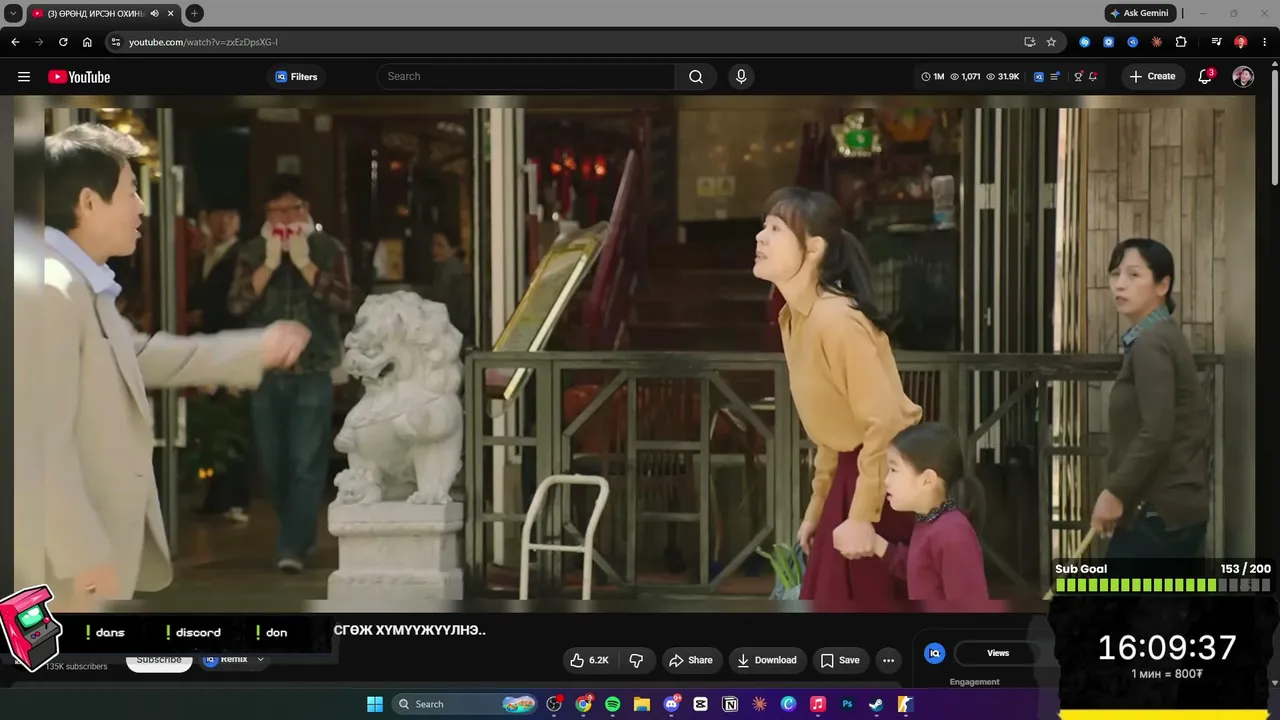Image resolution: width=1280 pixels, height=720 pixels.
Task: Open YouTube notifications bell
Action: [1205, 77]
